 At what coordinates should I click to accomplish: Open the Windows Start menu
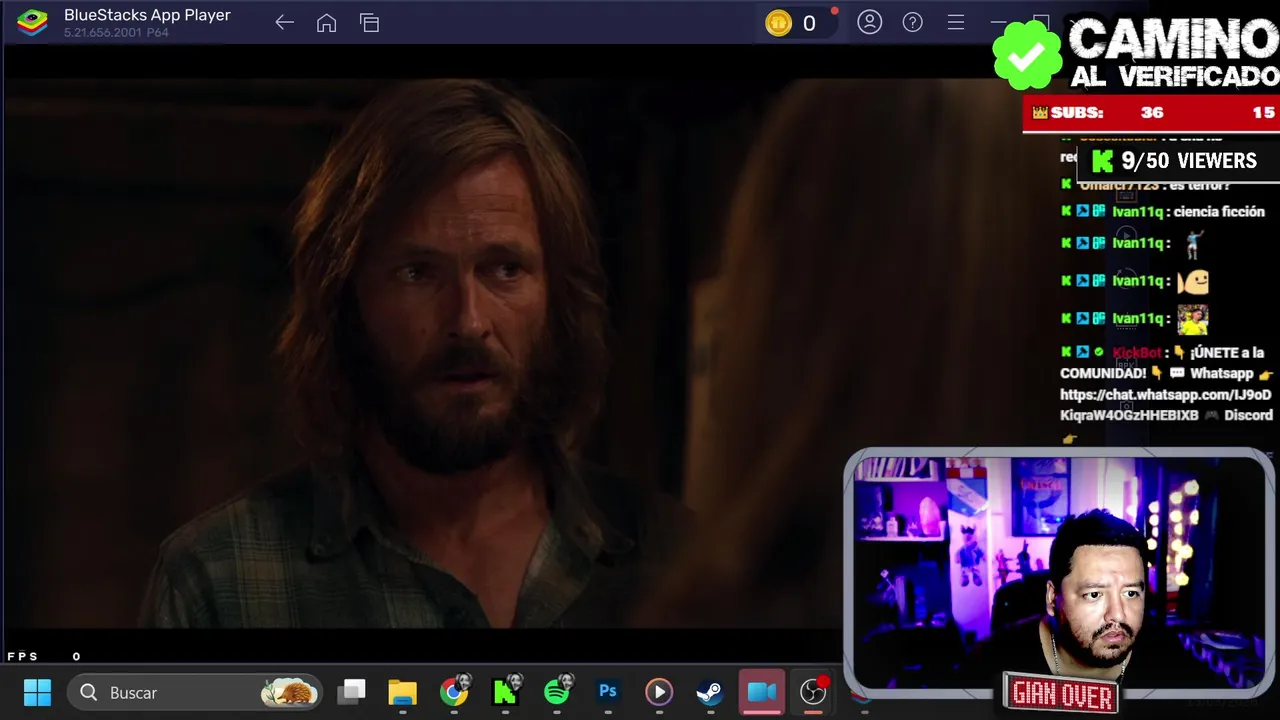pos(37,692)
